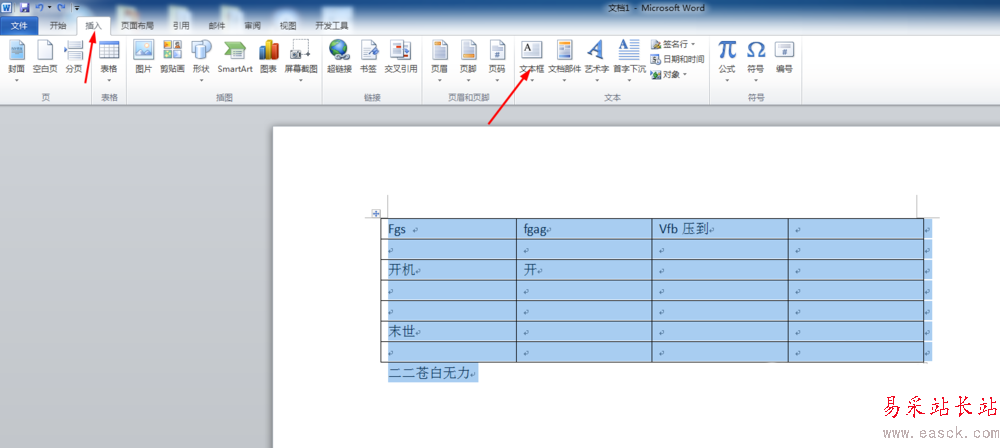
Task: Expand the signature line (签名行) dropdown arrow
Action: tap(693, 44)
